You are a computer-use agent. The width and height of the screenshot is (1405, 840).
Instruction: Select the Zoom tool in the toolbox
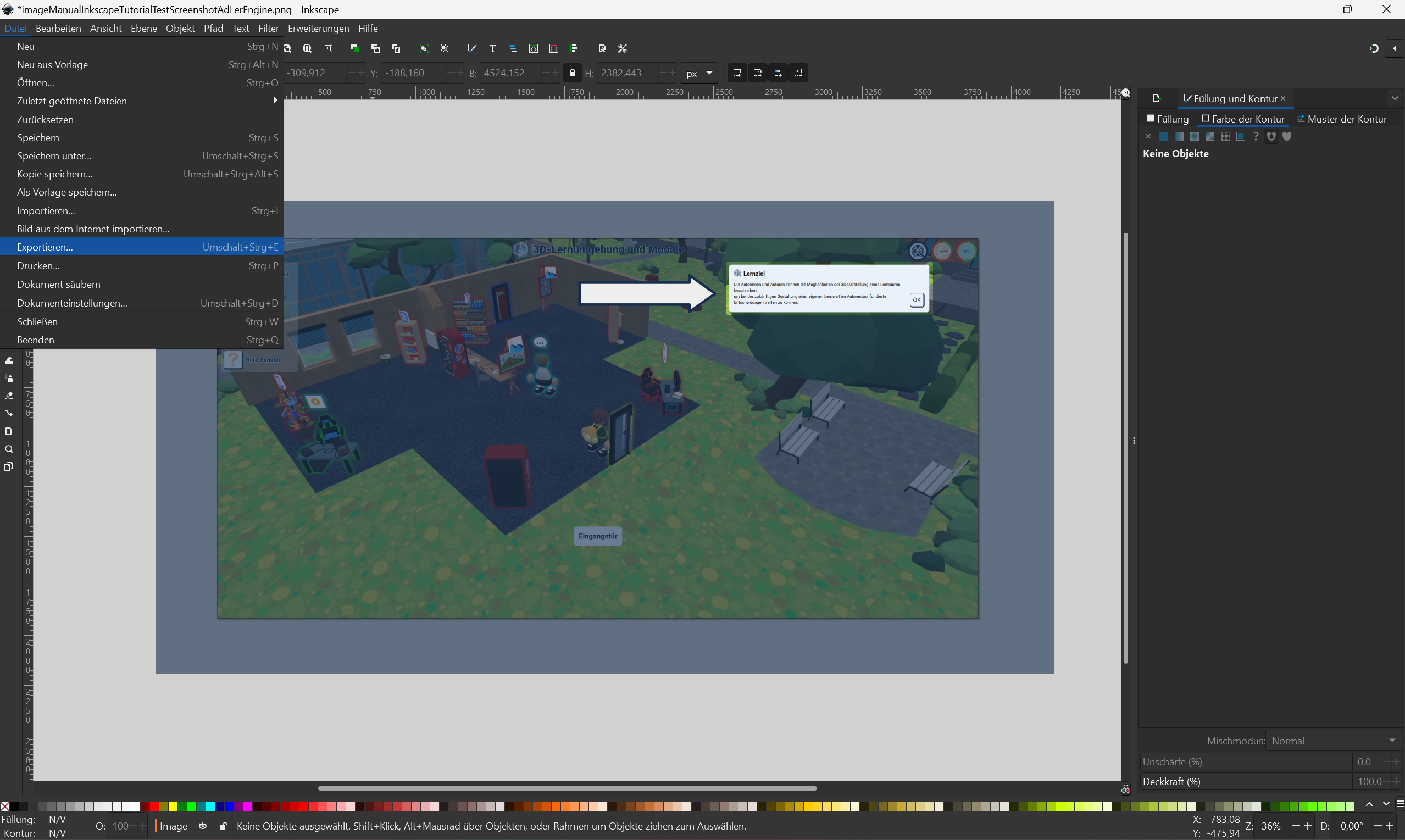(8, 449)
